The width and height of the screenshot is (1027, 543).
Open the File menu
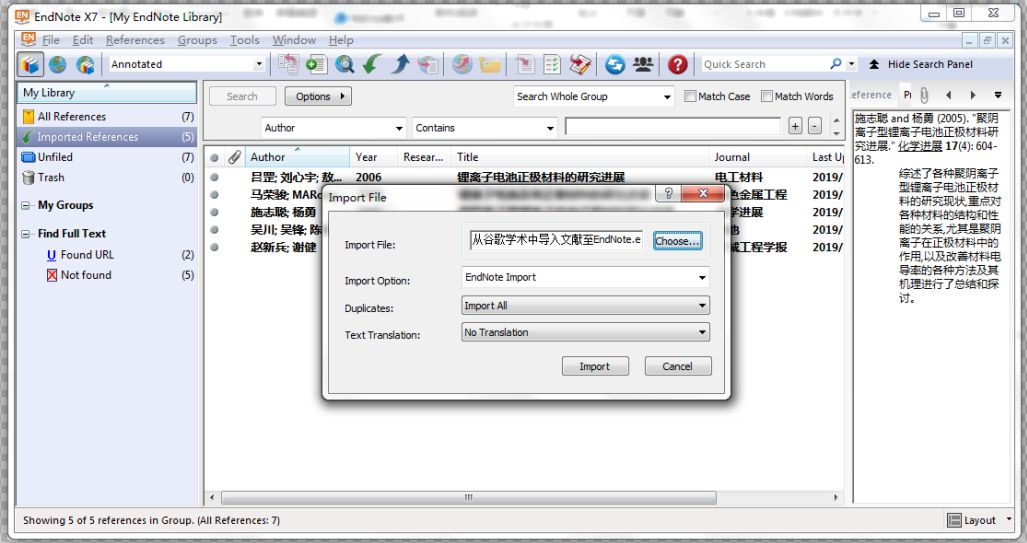pos(51,40)
